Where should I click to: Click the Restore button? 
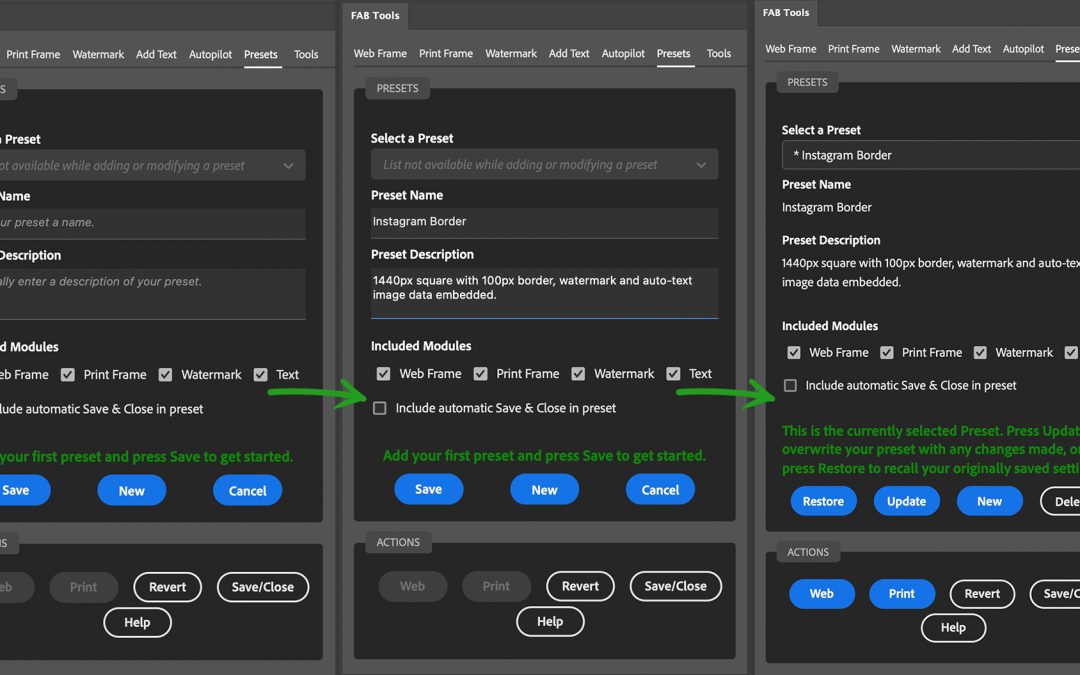(x=823, y=501)
